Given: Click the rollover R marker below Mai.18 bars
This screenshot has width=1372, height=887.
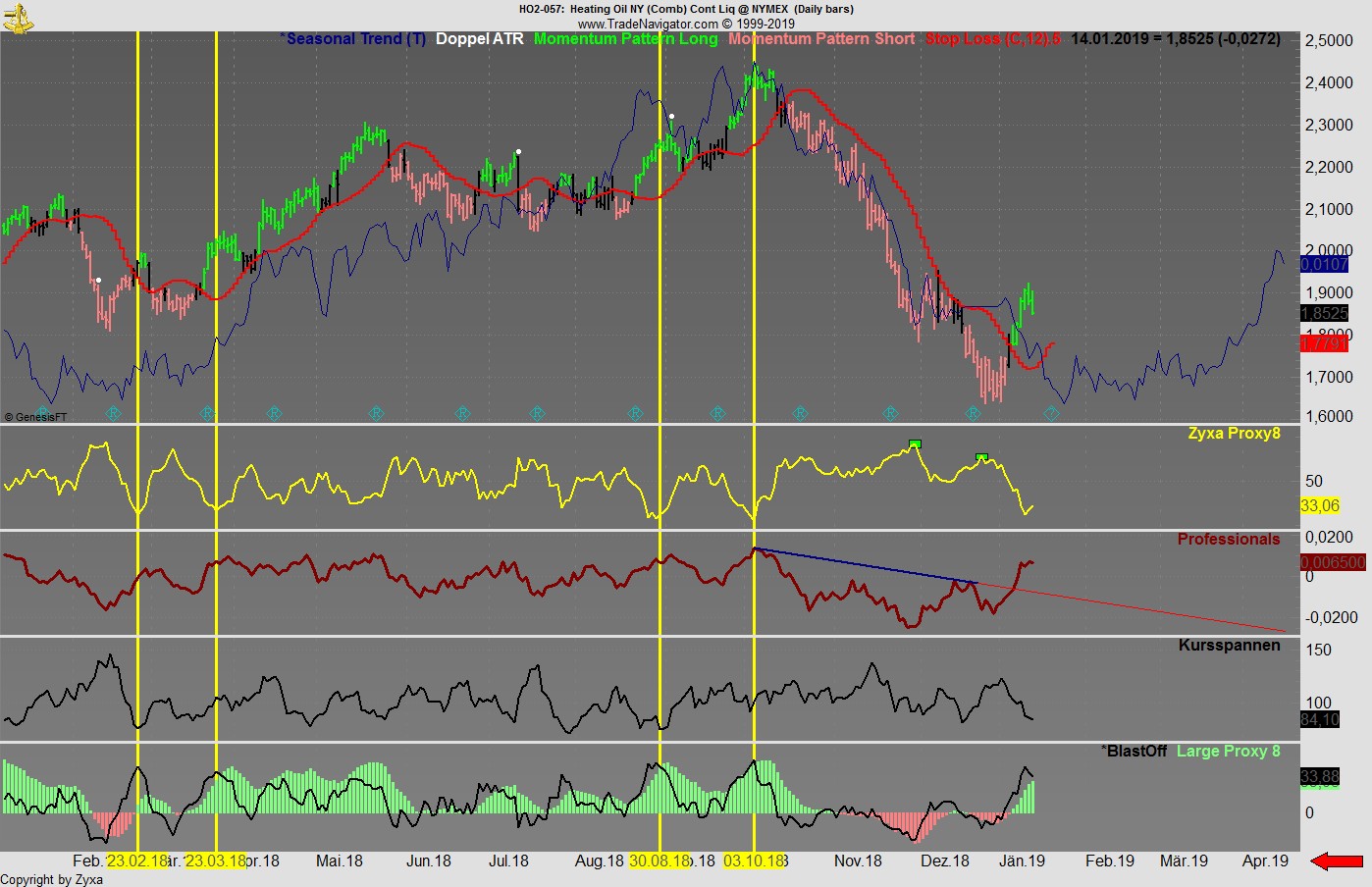Looking at the screenshot, I should point(376,414).
